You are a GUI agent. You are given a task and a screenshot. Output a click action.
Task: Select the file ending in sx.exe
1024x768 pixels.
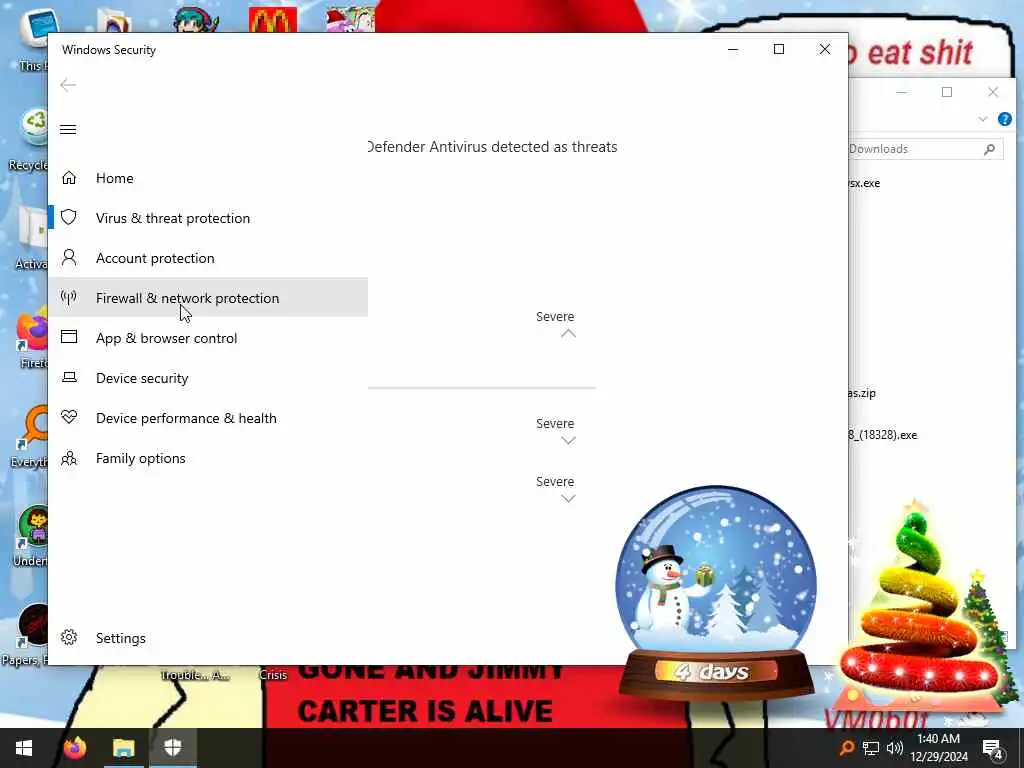point(864,184)
